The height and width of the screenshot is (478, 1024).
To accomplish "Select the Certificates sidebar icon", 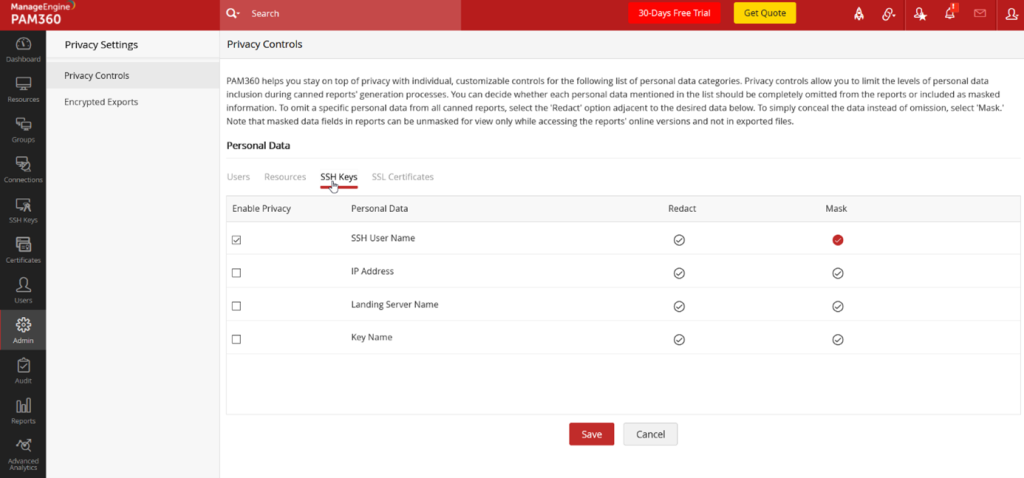I will (23, 248).
